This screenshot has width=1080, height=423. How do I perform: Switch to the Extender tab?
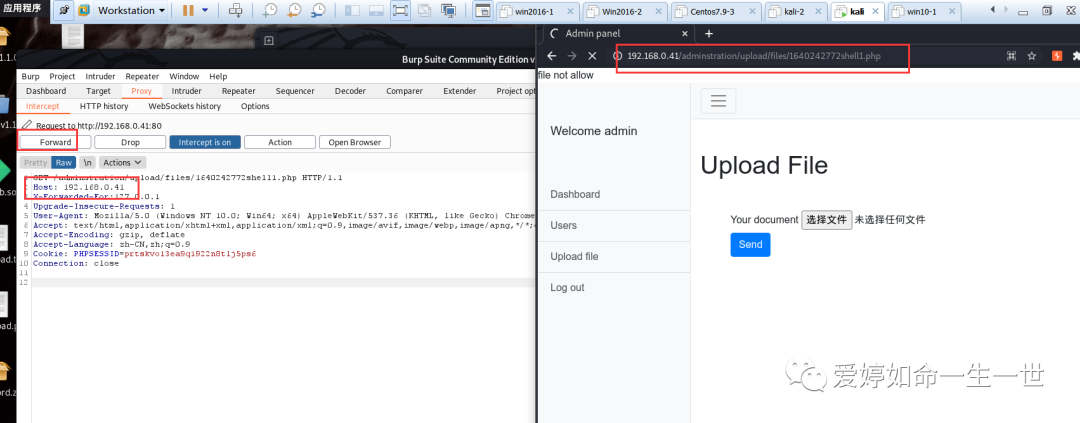click(x=459, y=91)
